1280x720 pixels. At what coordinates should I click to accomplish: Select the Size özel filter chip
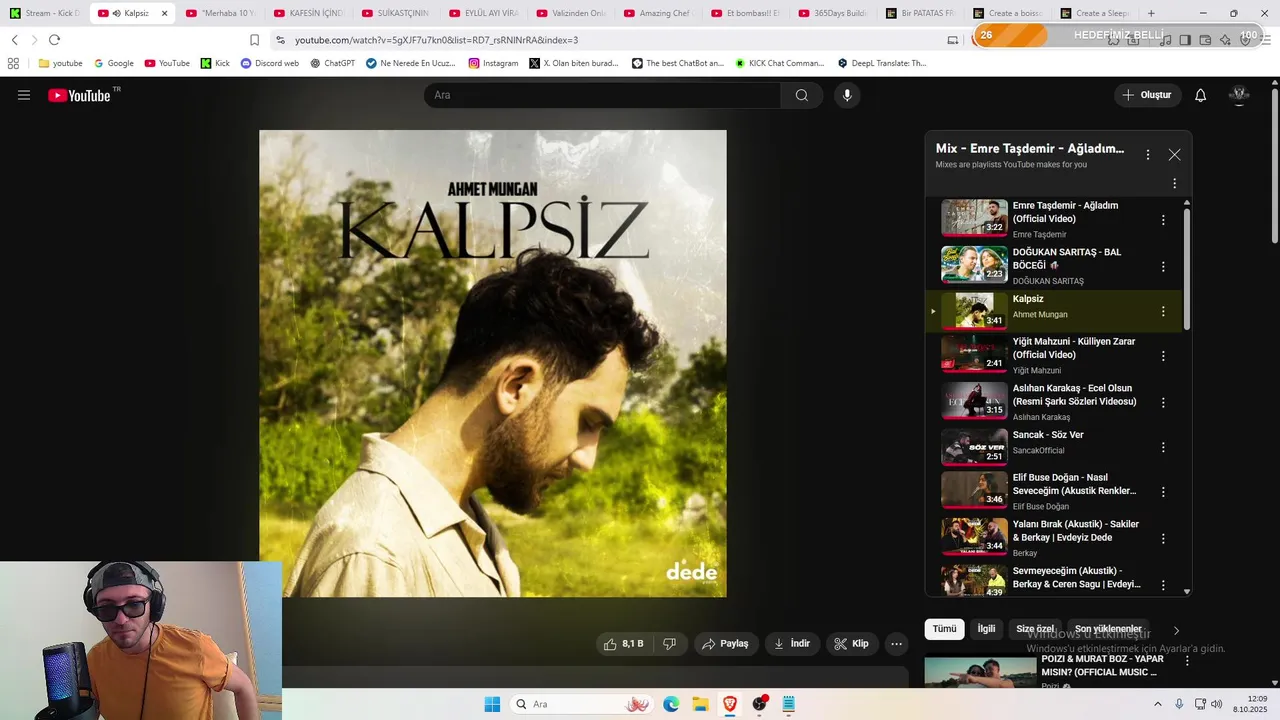[1035, 629]
